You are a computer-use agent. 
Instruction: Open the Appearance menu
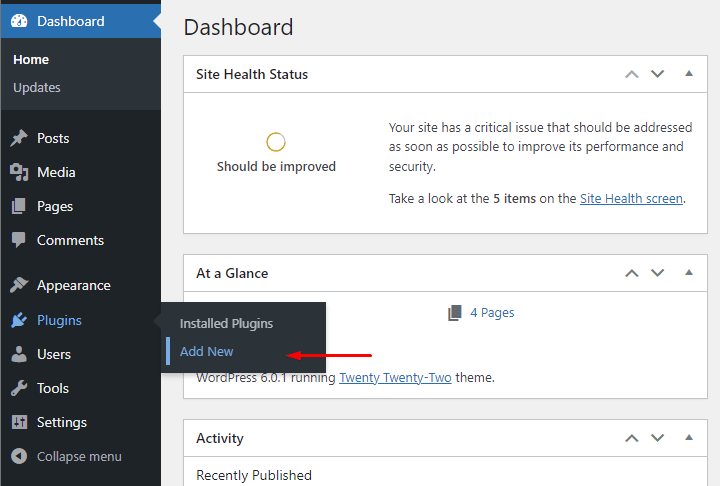pos(81,285)
